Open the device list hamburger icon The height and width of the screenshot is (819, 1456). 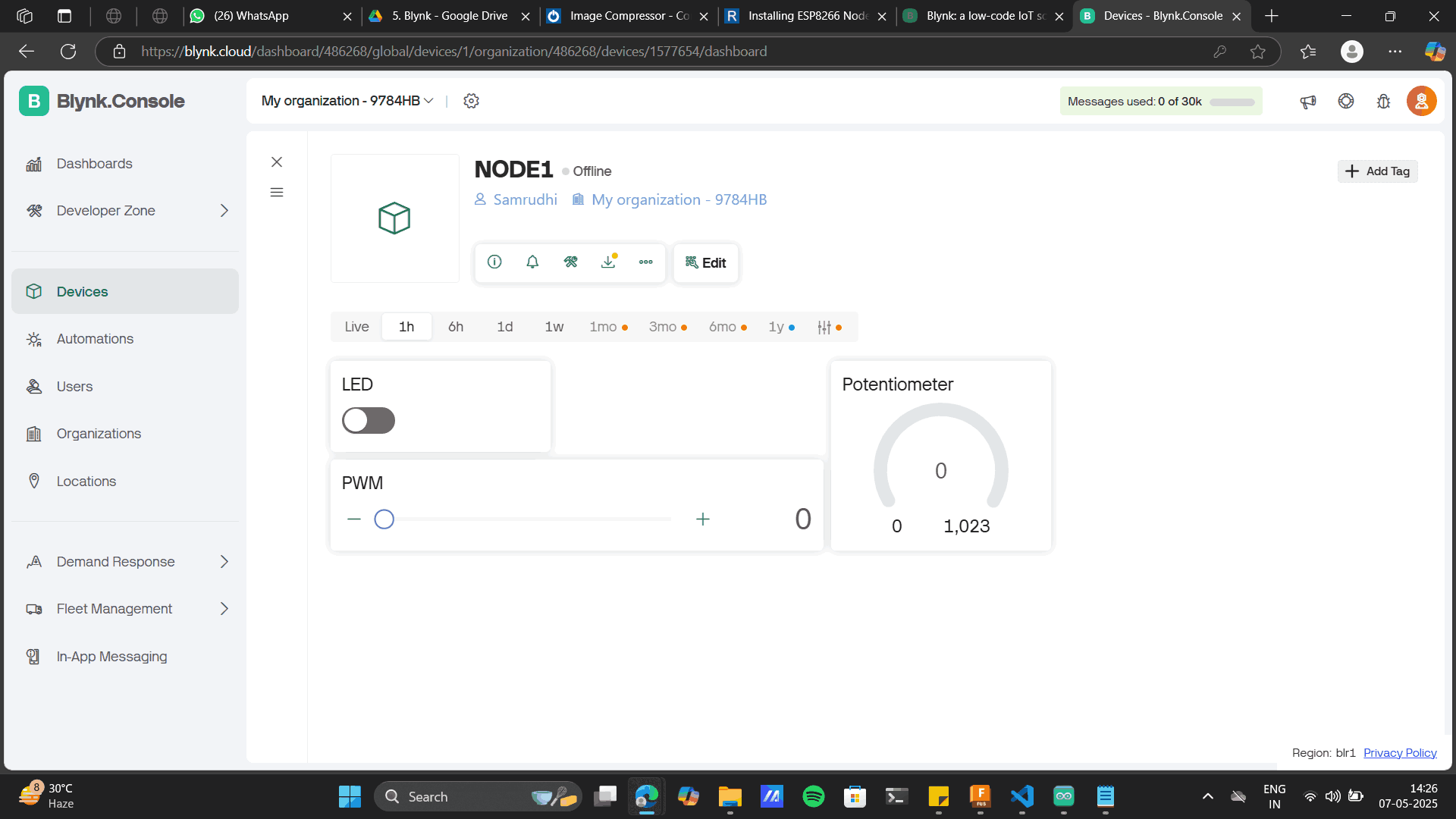277,193
